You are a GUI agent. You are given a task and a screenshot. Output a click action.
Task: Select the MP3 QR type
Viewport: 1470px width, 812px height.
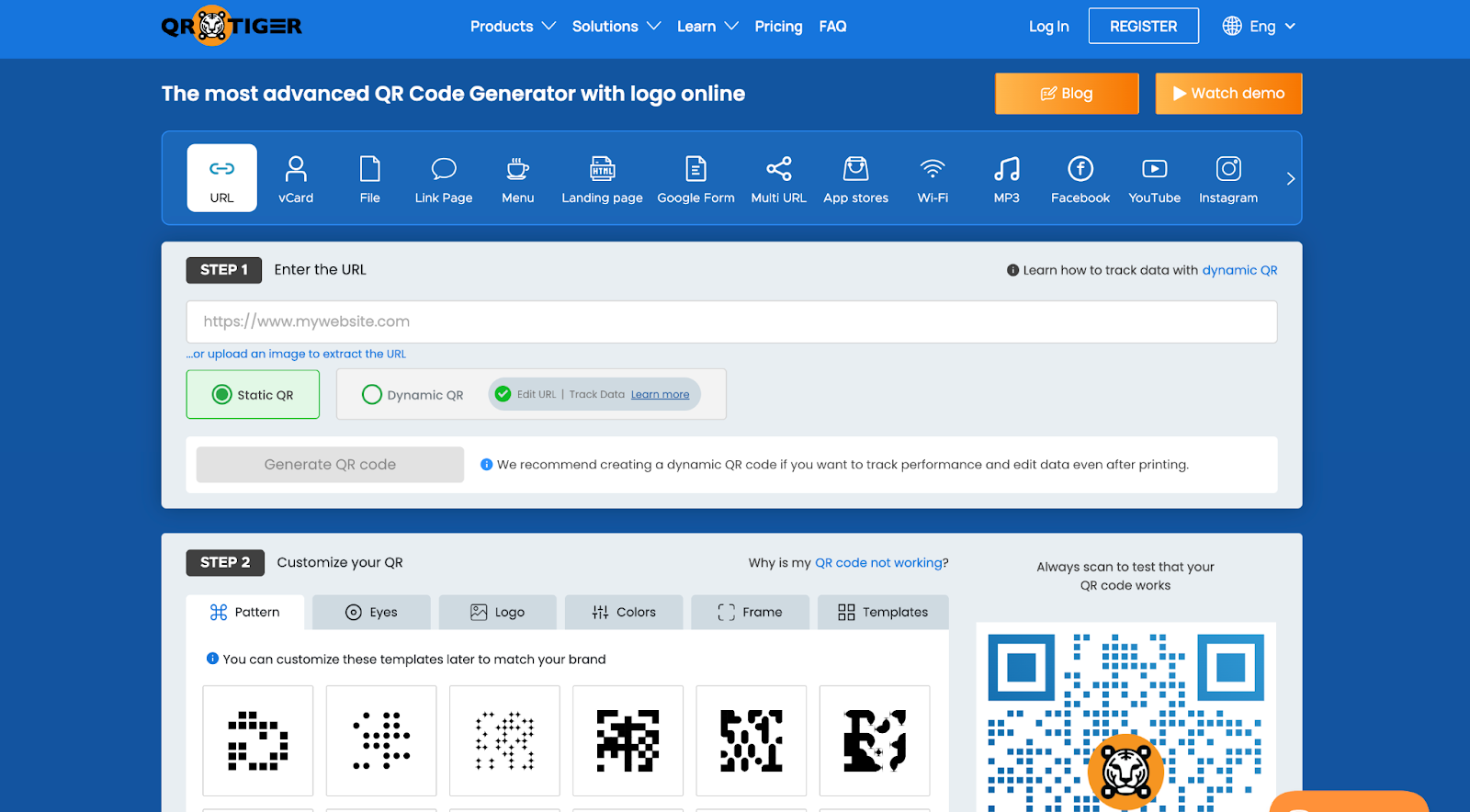tap(1006, 178)
